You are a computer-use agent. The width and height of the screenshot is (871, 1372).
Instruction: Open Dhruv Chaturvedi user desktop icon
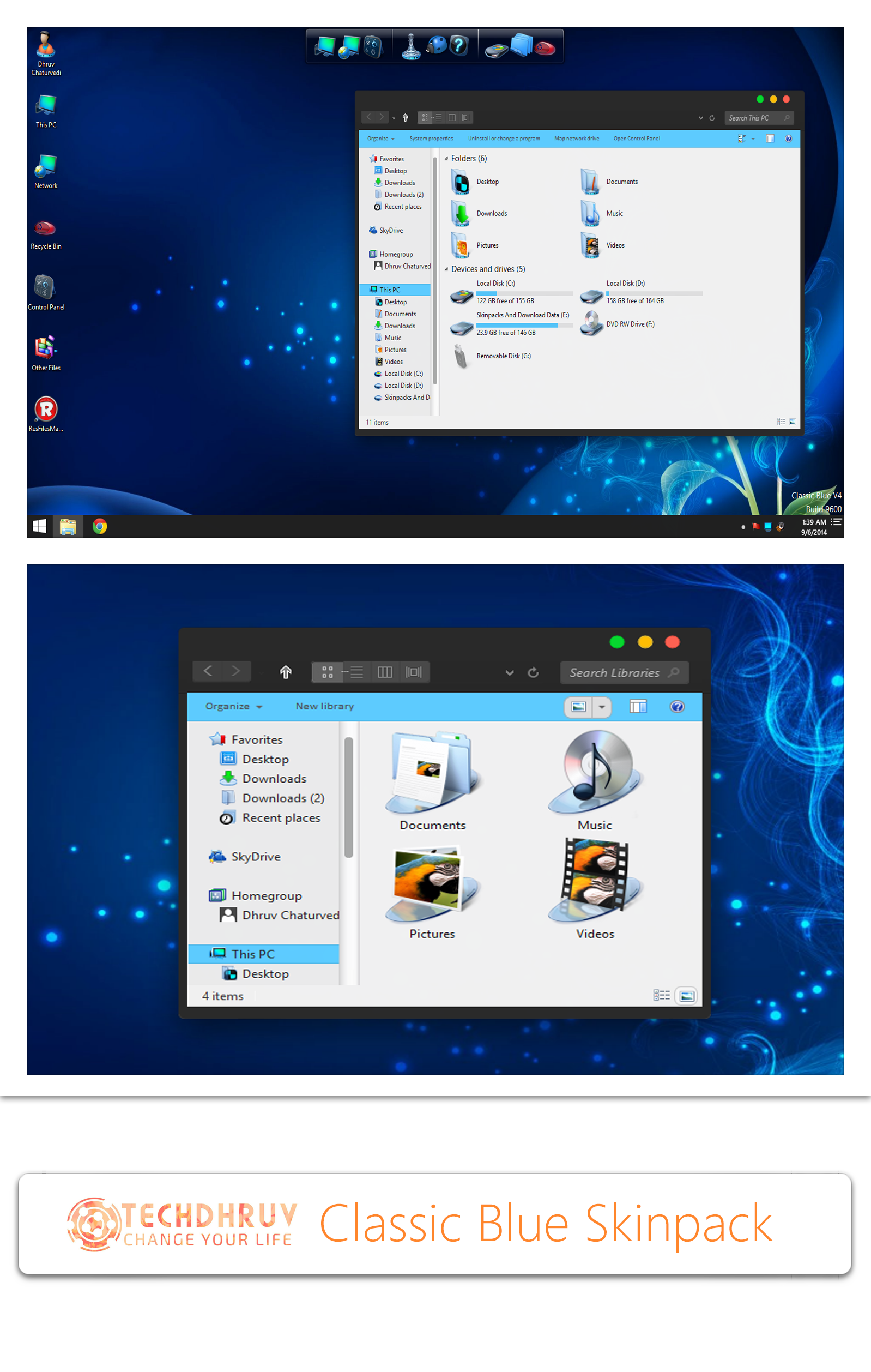[x=46, y=53]
